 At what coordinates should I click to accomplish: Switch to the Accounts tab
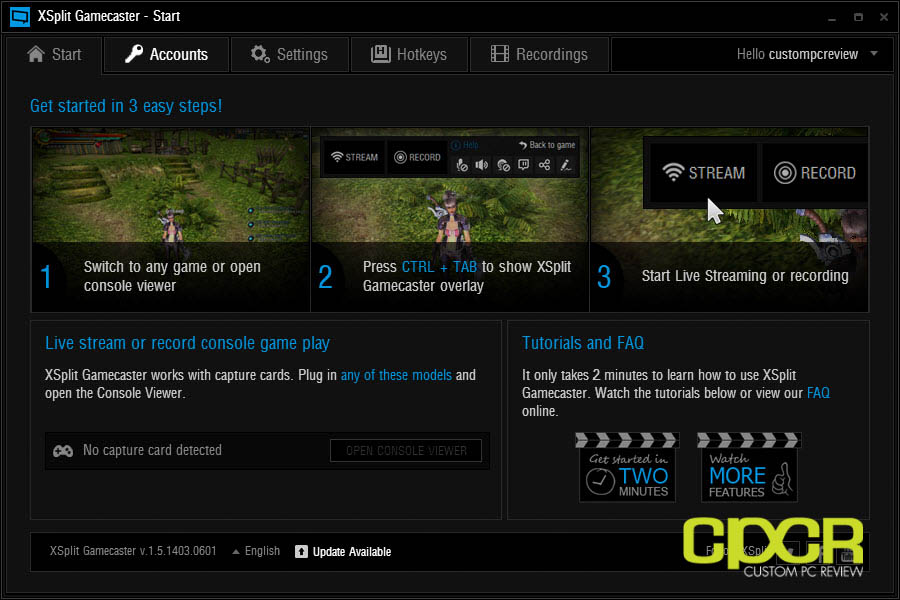tap(166, 55)
